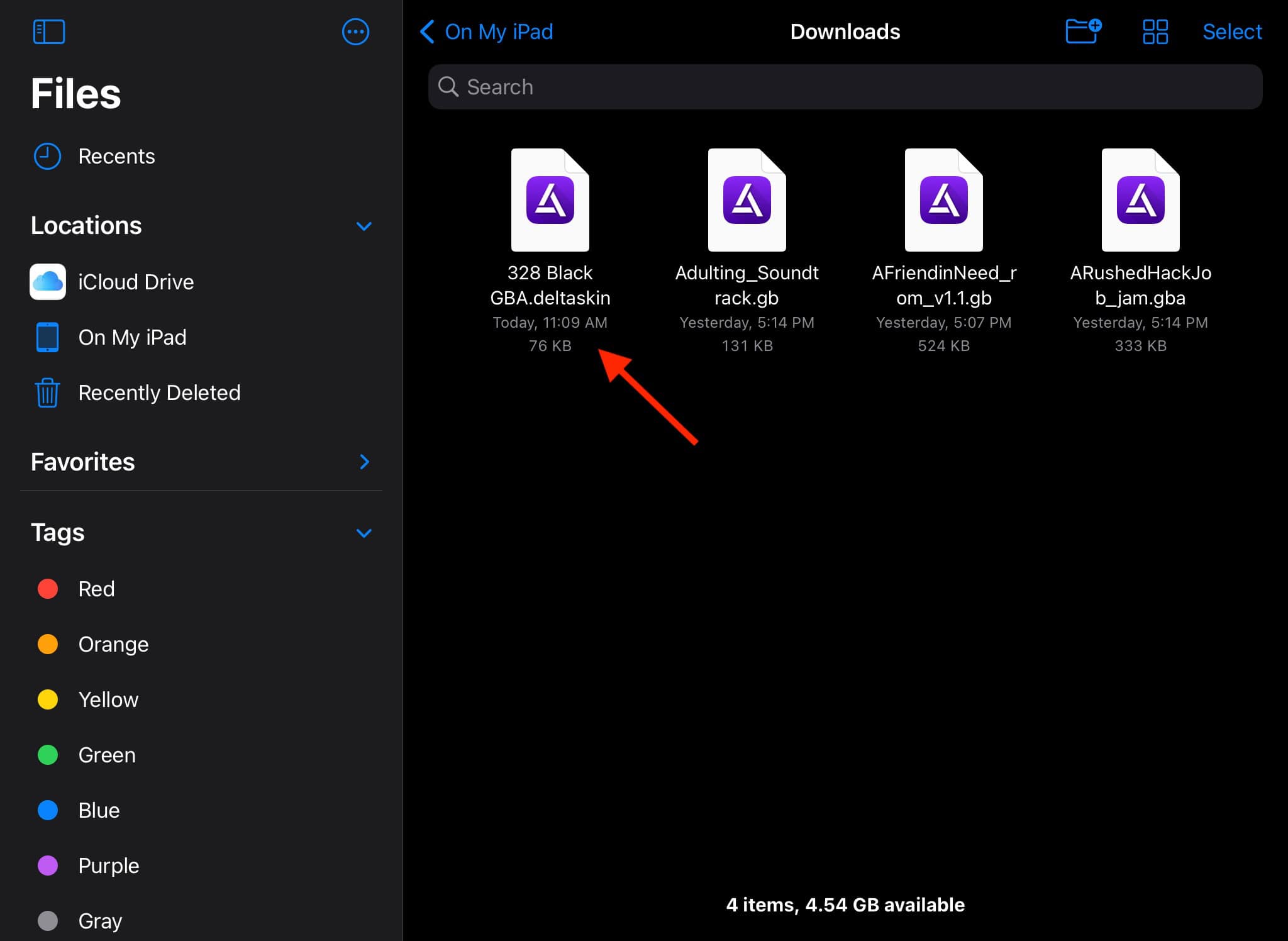Viewport: 1288px width, 941px height.
Task: Collapse the Tags section
Action: pos(364,533)
